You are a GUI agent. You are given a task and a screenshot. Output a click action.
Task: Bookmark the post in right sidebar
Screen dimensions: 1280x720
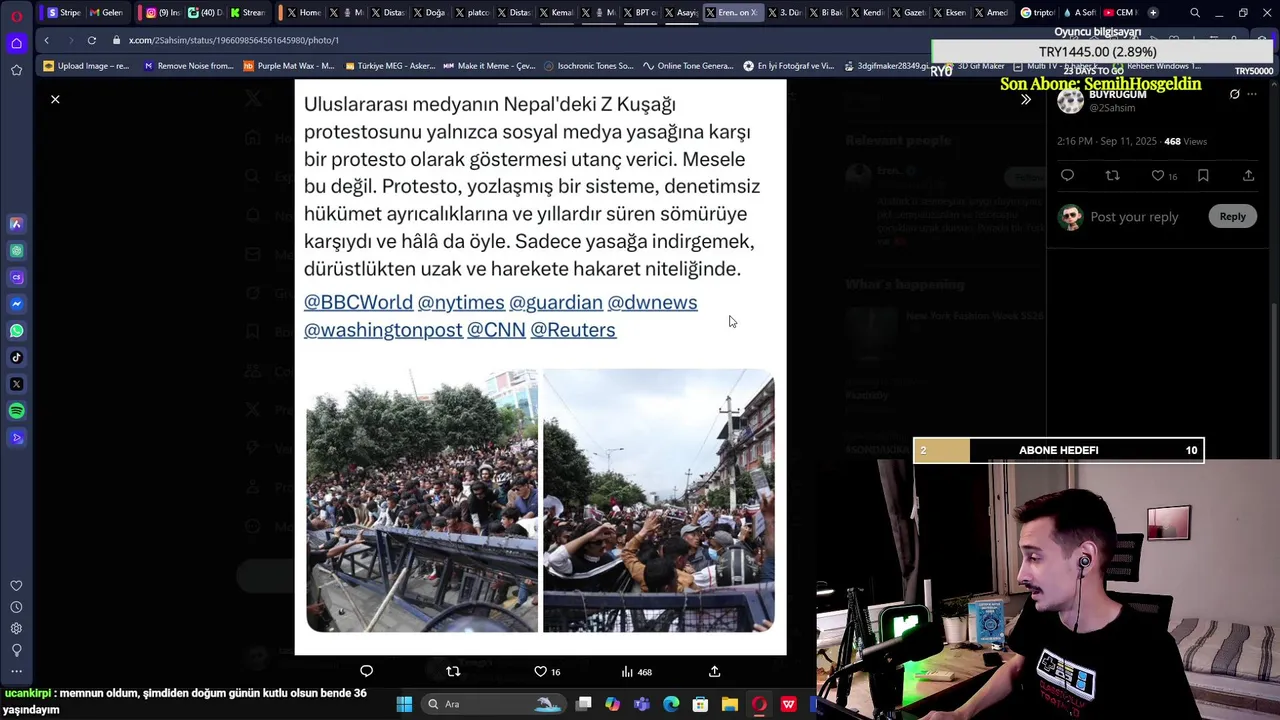[x=1203, y=175]
